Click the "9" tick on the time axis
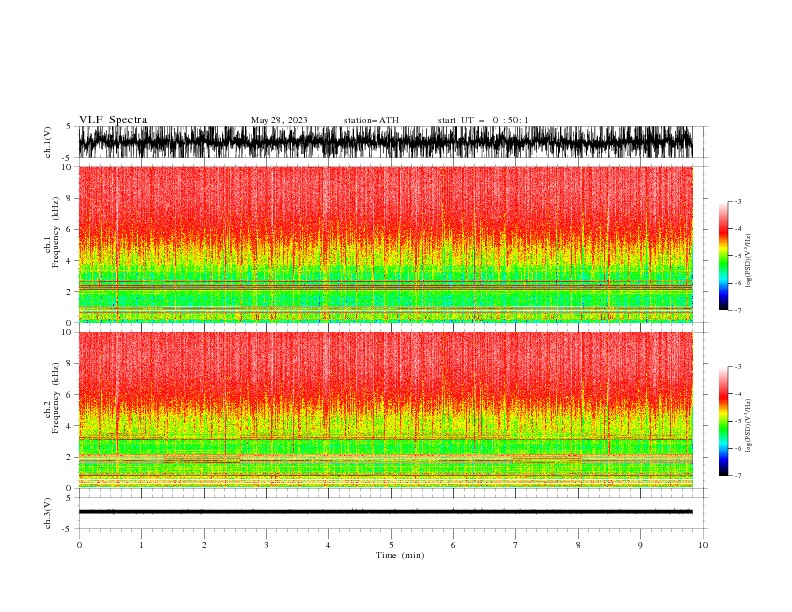792x612 pixels. point(640,545)
